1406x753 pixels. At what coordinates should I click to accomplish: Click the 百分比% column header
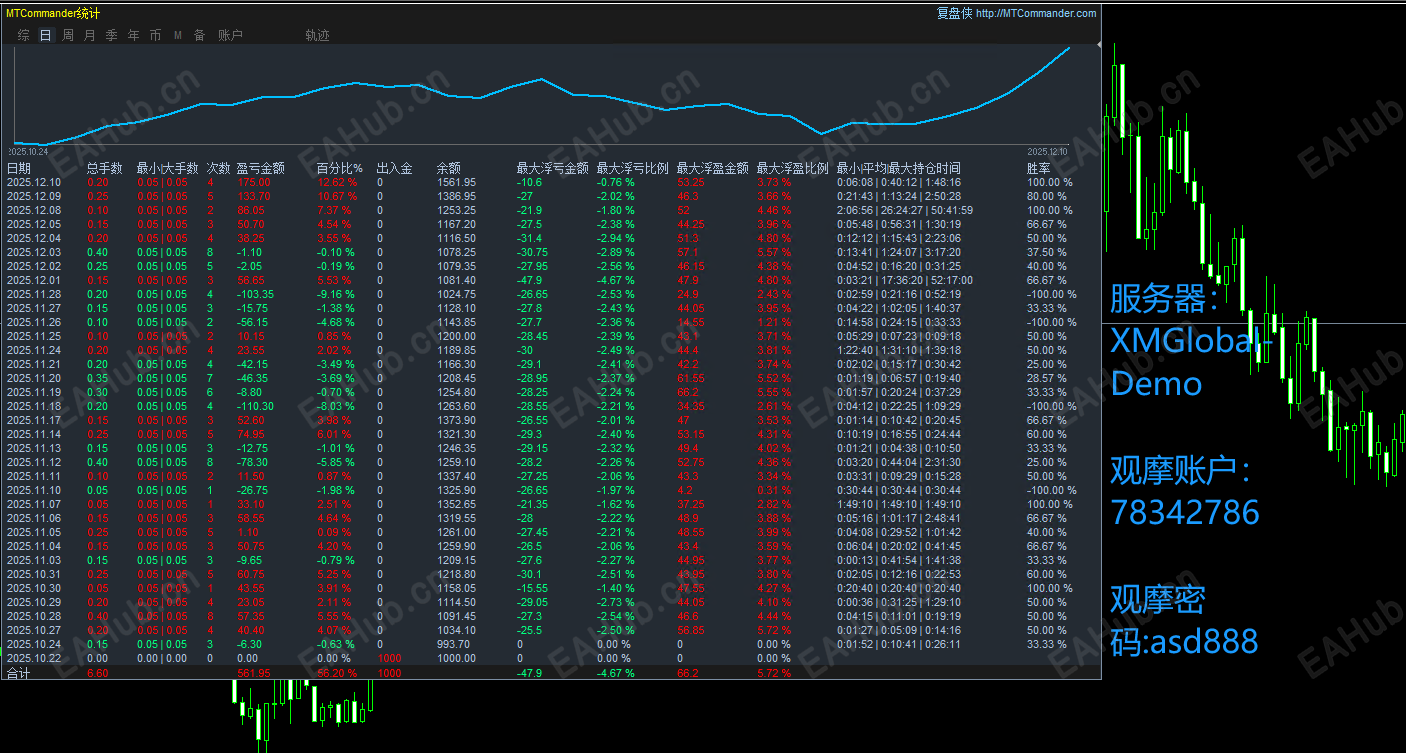(x=340, y=168)
